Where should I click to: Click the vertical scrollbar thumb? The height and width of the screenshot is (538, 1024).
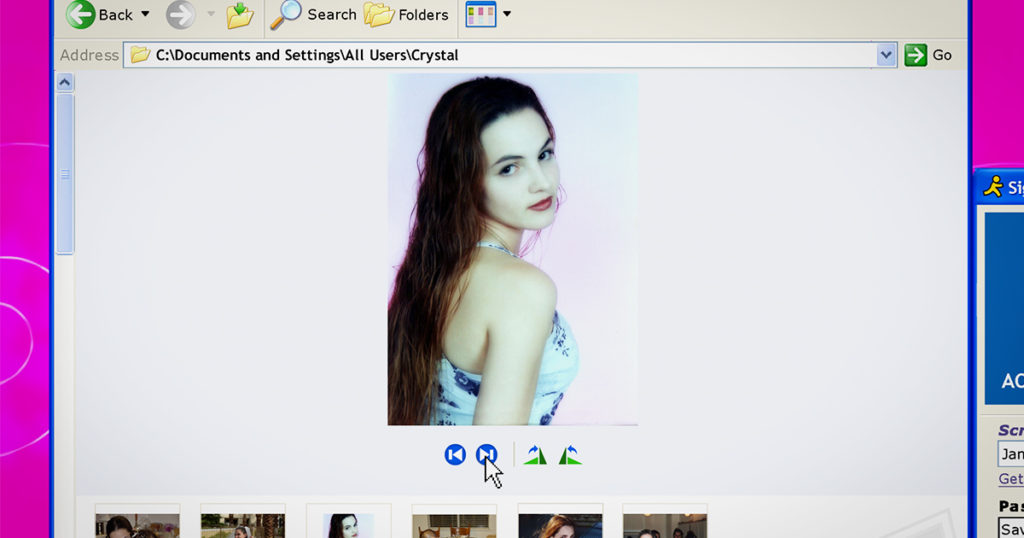tap(65, 174)
